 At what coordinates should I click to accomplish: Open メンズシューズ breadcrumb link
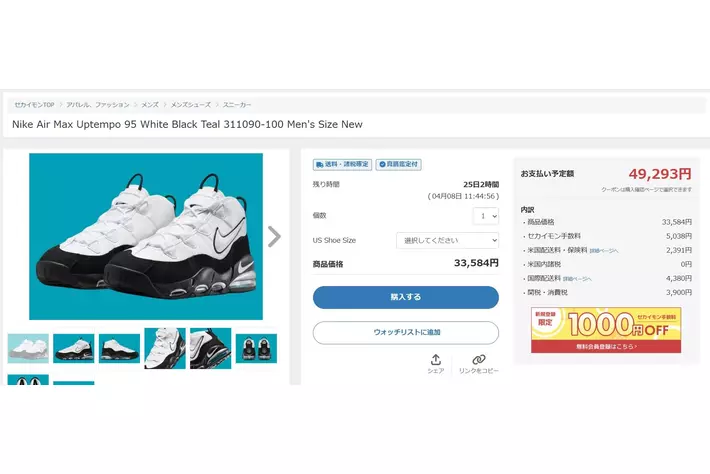click(190, 104)
